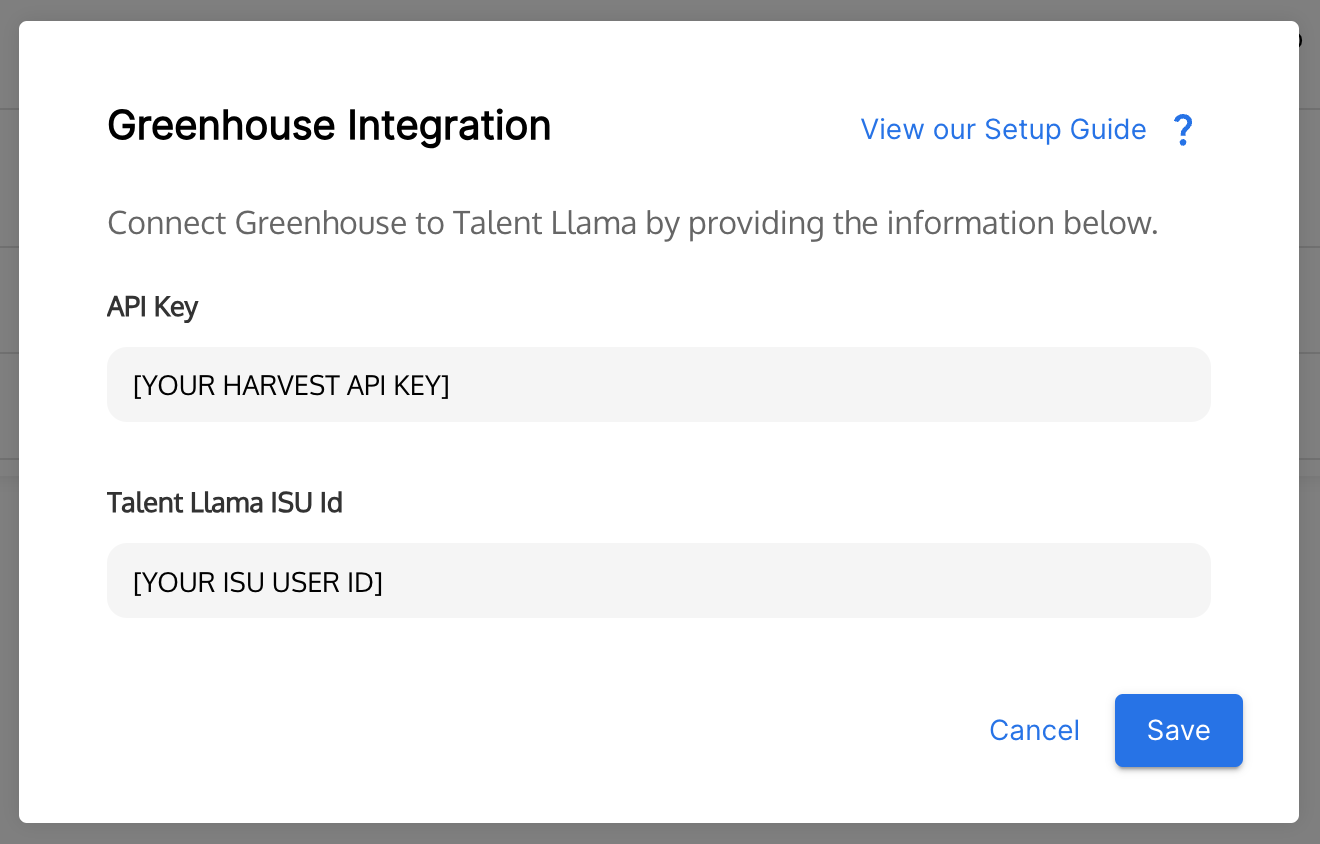Click the blue question mark help icon

(1183, 130)
